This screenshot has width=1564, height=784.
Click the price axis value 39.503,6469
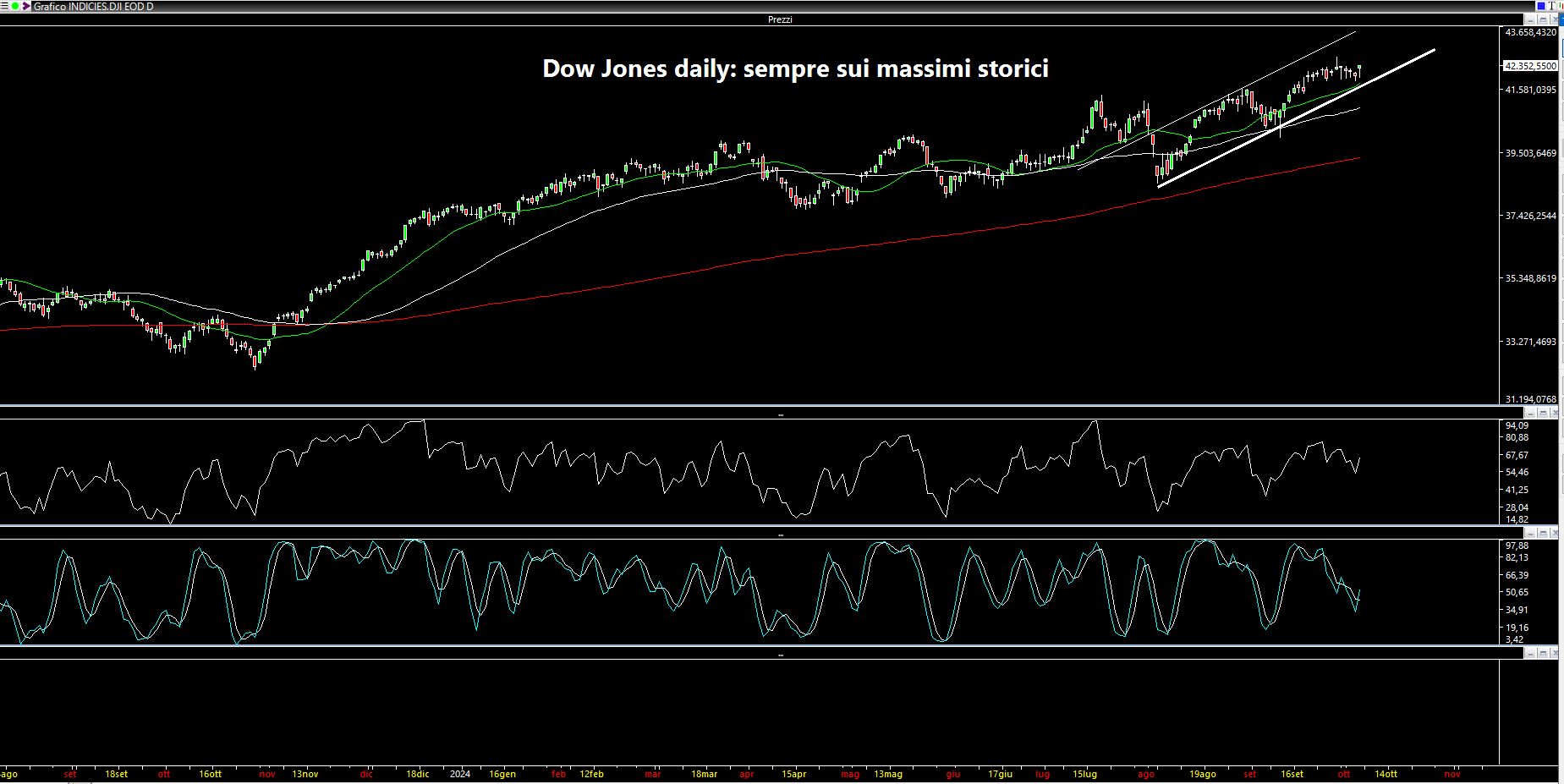1531,153
